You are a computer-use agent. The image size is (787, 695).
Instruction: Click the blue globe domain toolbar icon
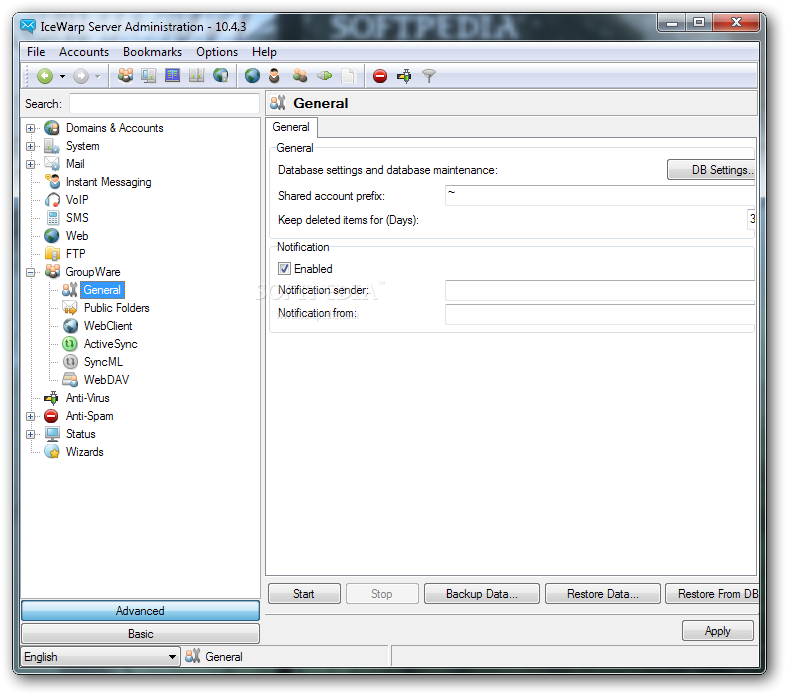[x=252, y=76]
